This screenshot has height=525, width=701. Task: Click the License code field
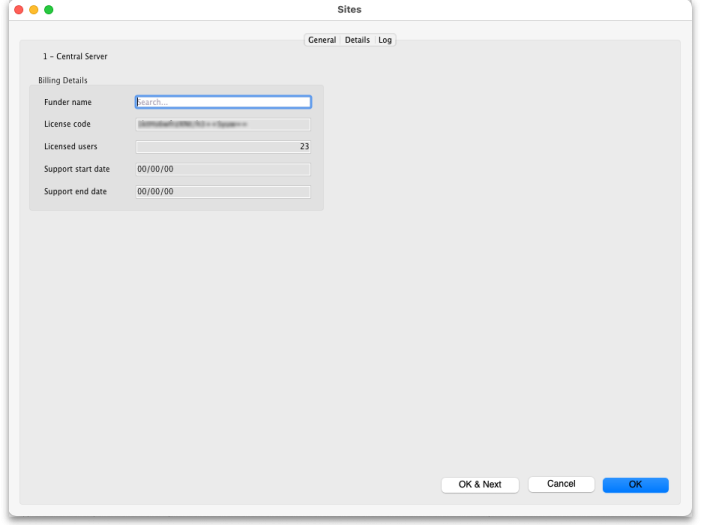click(x=223, y=124)
